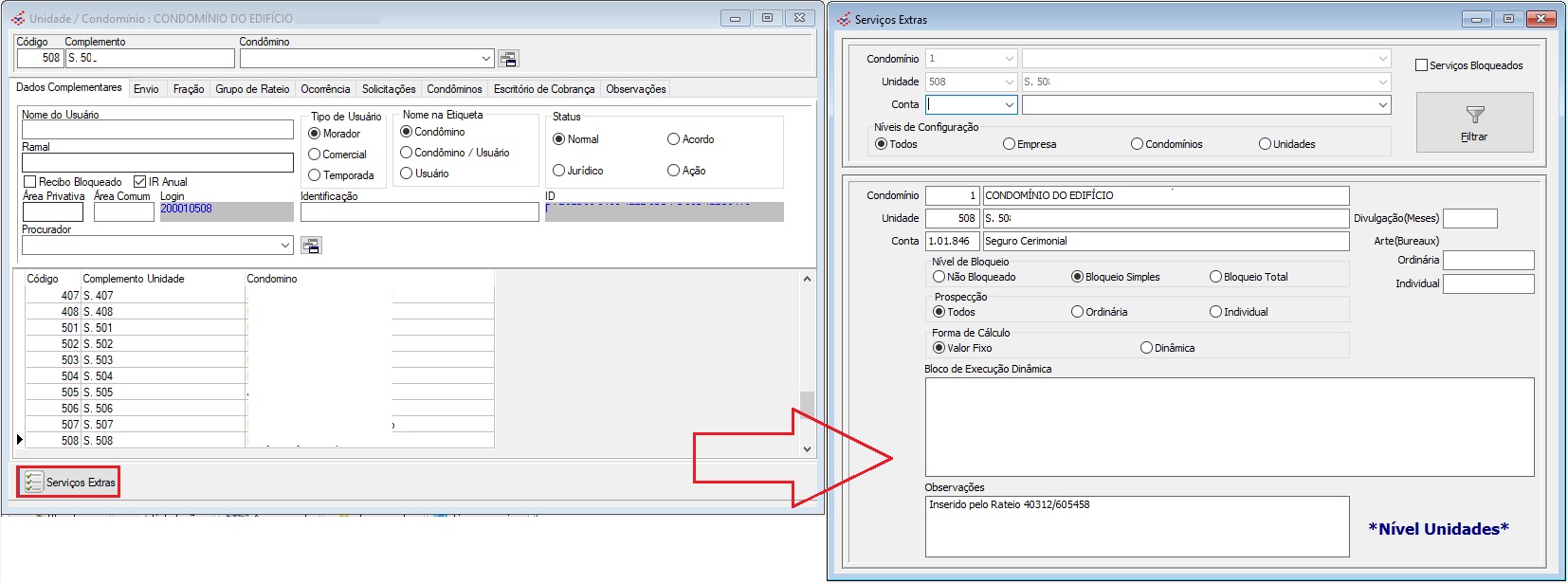Image resolution: width=1568 pixels, height=584 pixels.
Task: Click the Unidade / Condomínio window title icon
Action: 18,18
